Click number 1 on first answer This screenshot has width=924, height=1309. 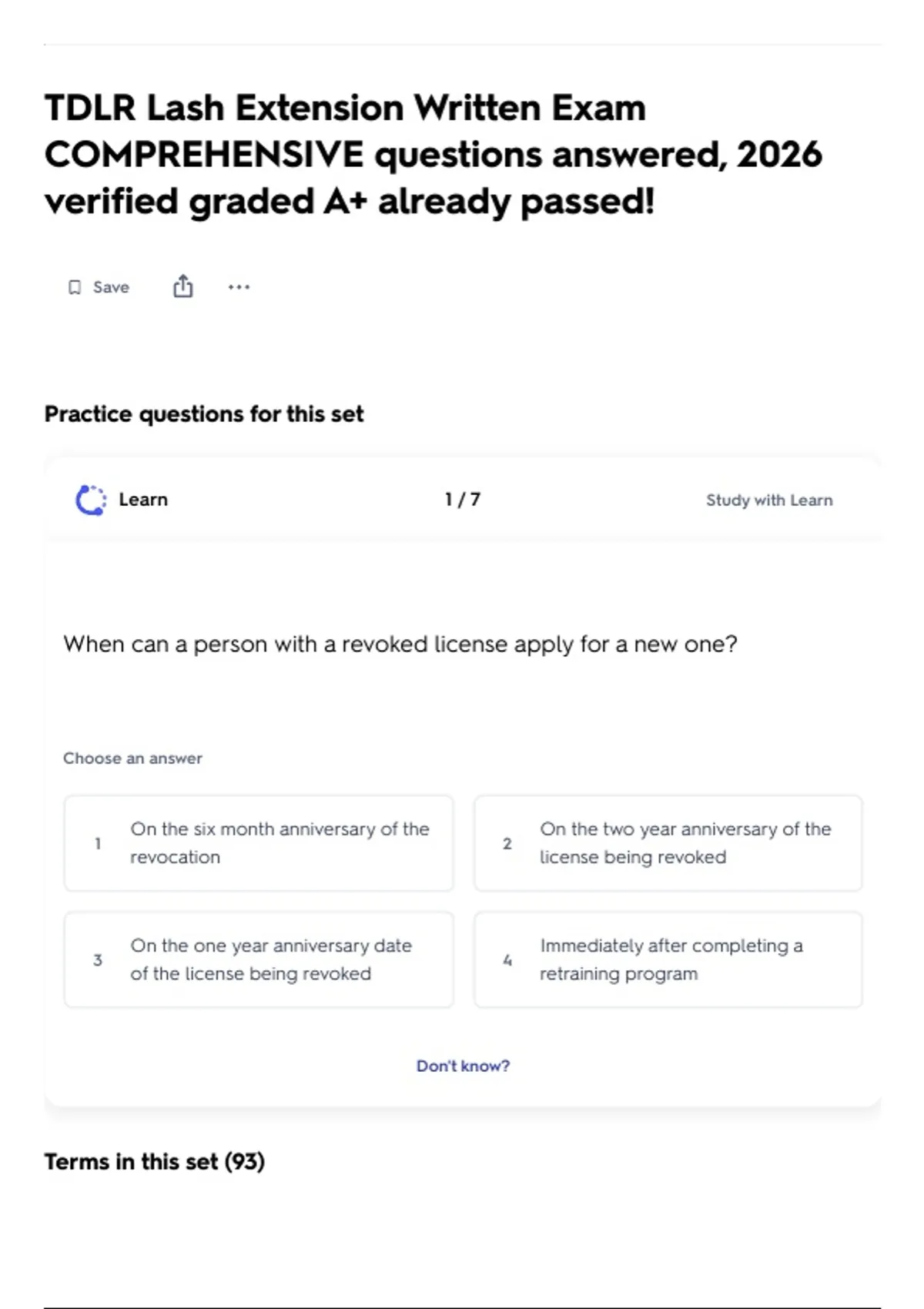pyautogui.click(x=98, y=843)
